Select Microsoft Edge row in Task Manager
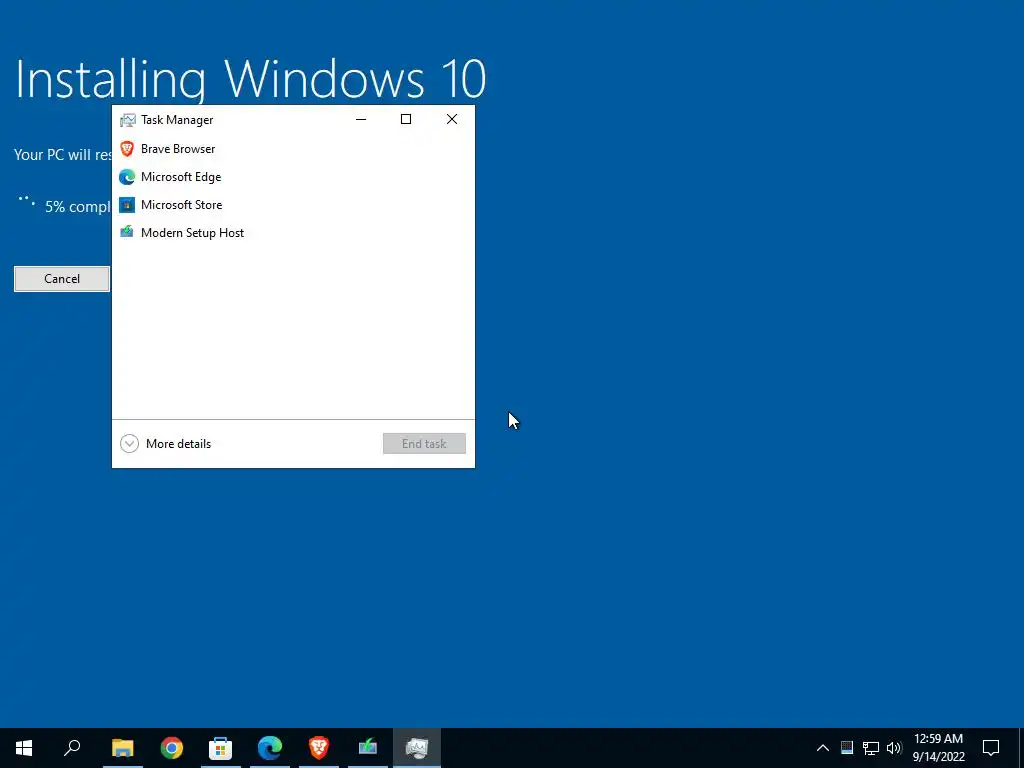1024x768 pixels. [x=293, y=177]
